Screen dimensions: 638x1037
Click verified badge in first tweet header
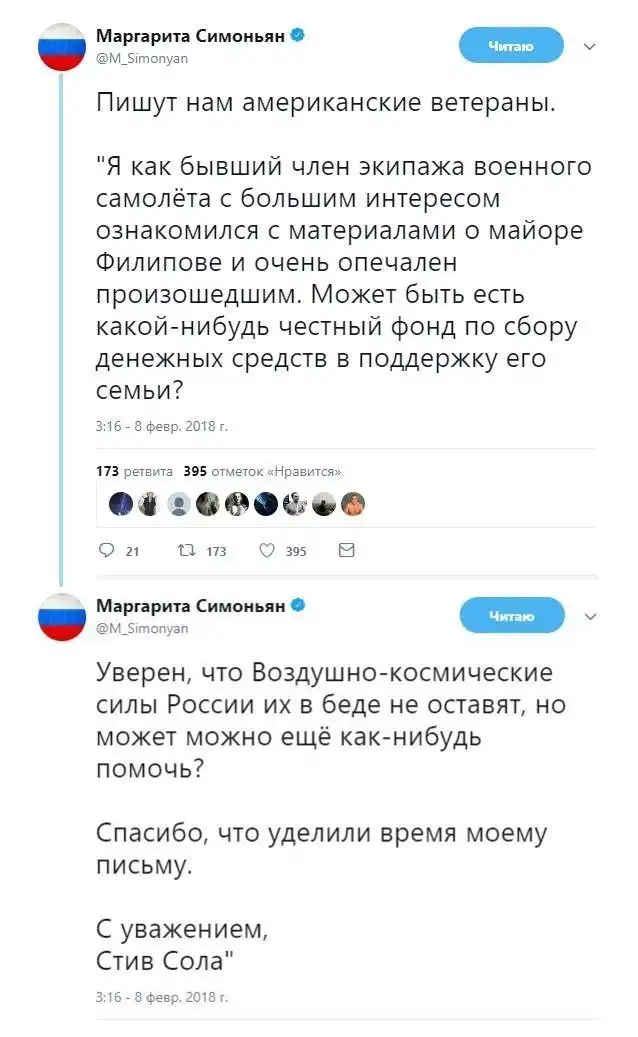click(x=297, y=36)
